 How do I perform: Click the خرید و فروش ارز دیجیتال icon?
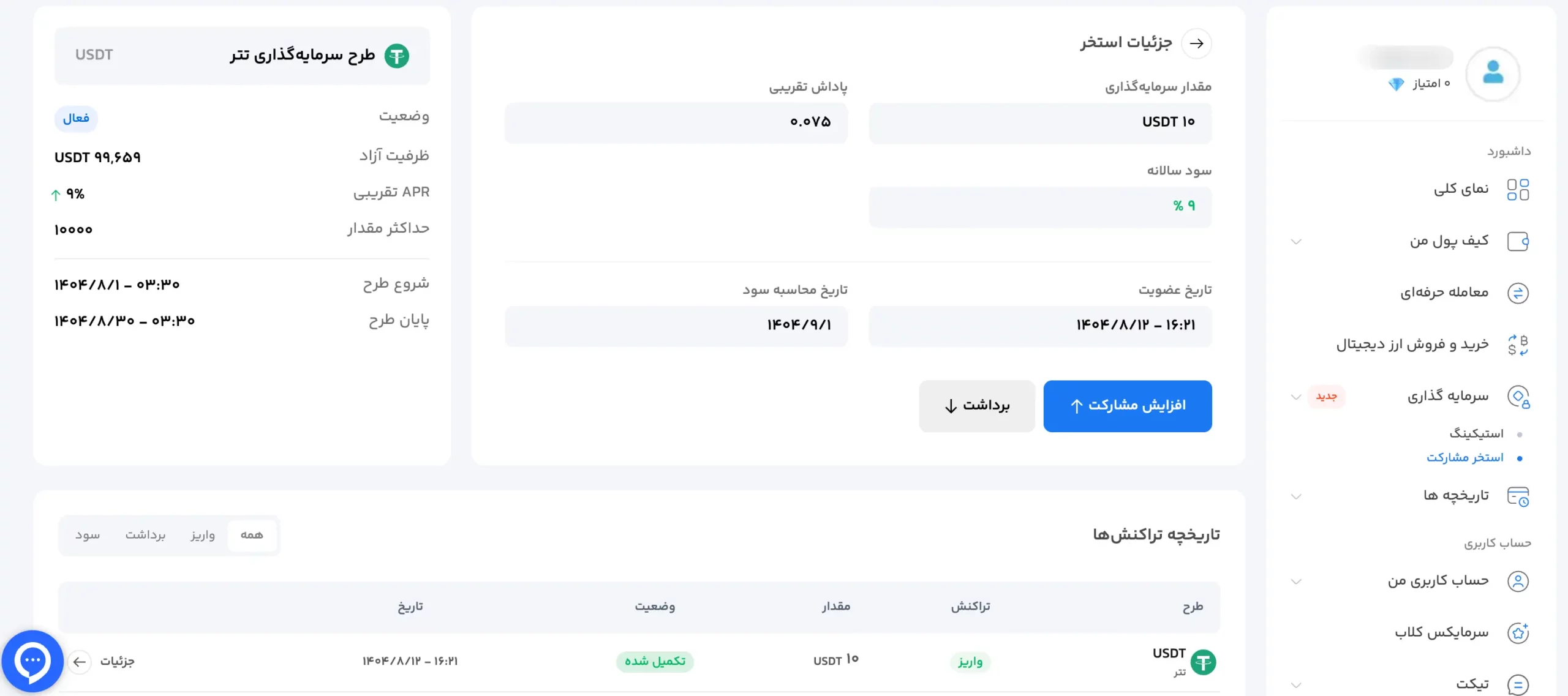[1520, 345]
